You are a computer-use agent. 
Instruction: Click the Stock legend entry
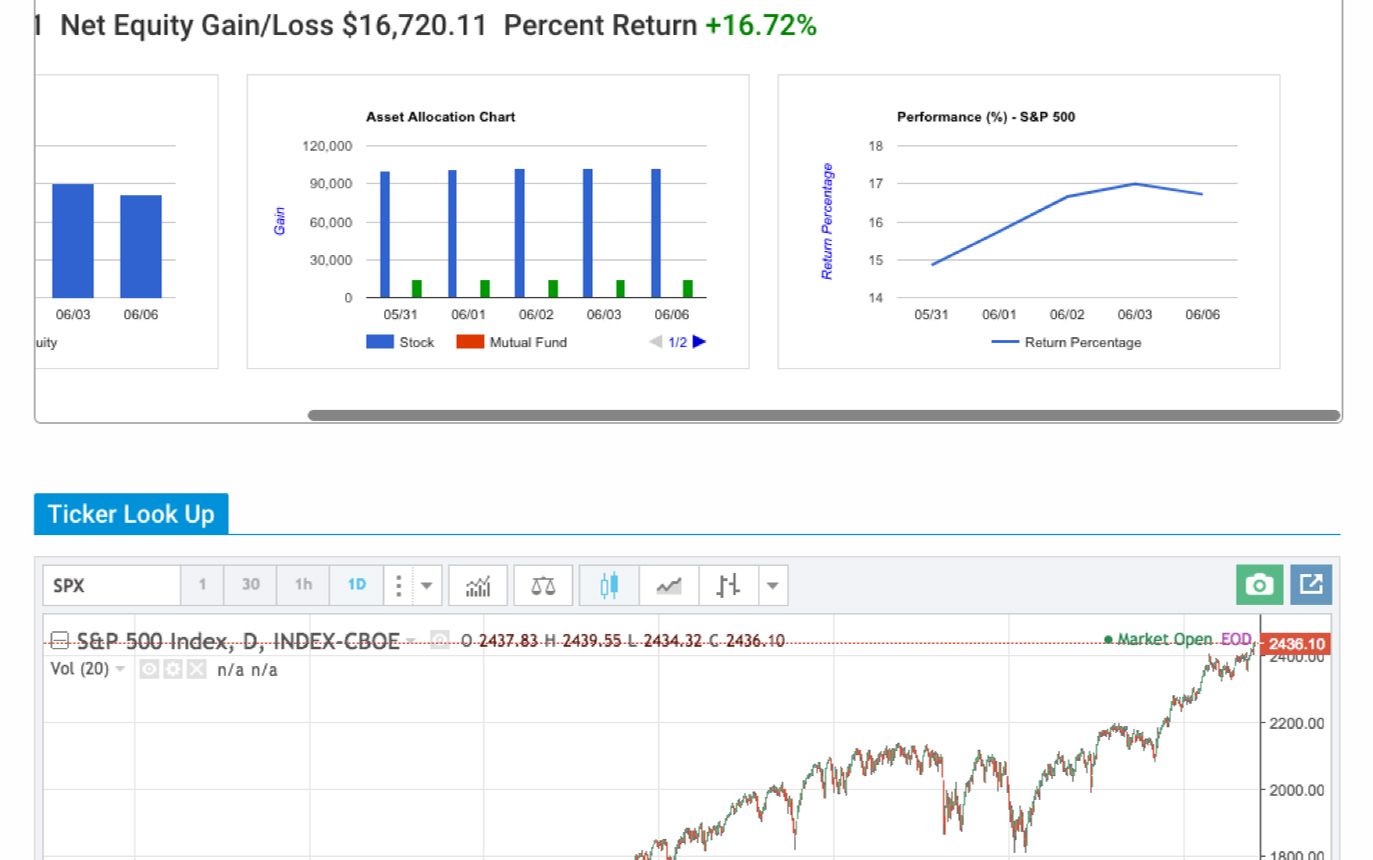coord(400,342)
